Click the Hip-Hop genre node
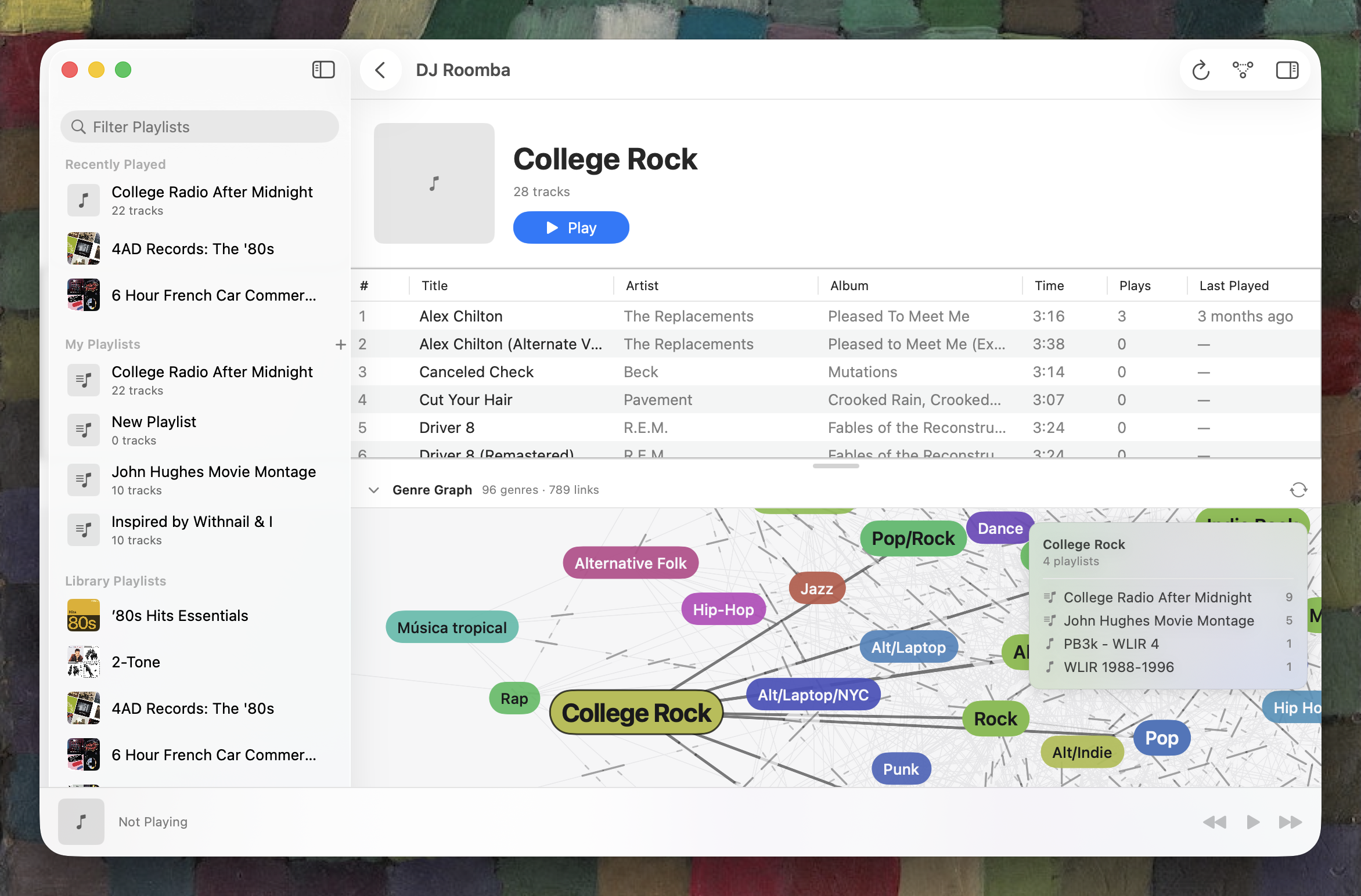Viewport: 1361px width, 896px height. 723,609
